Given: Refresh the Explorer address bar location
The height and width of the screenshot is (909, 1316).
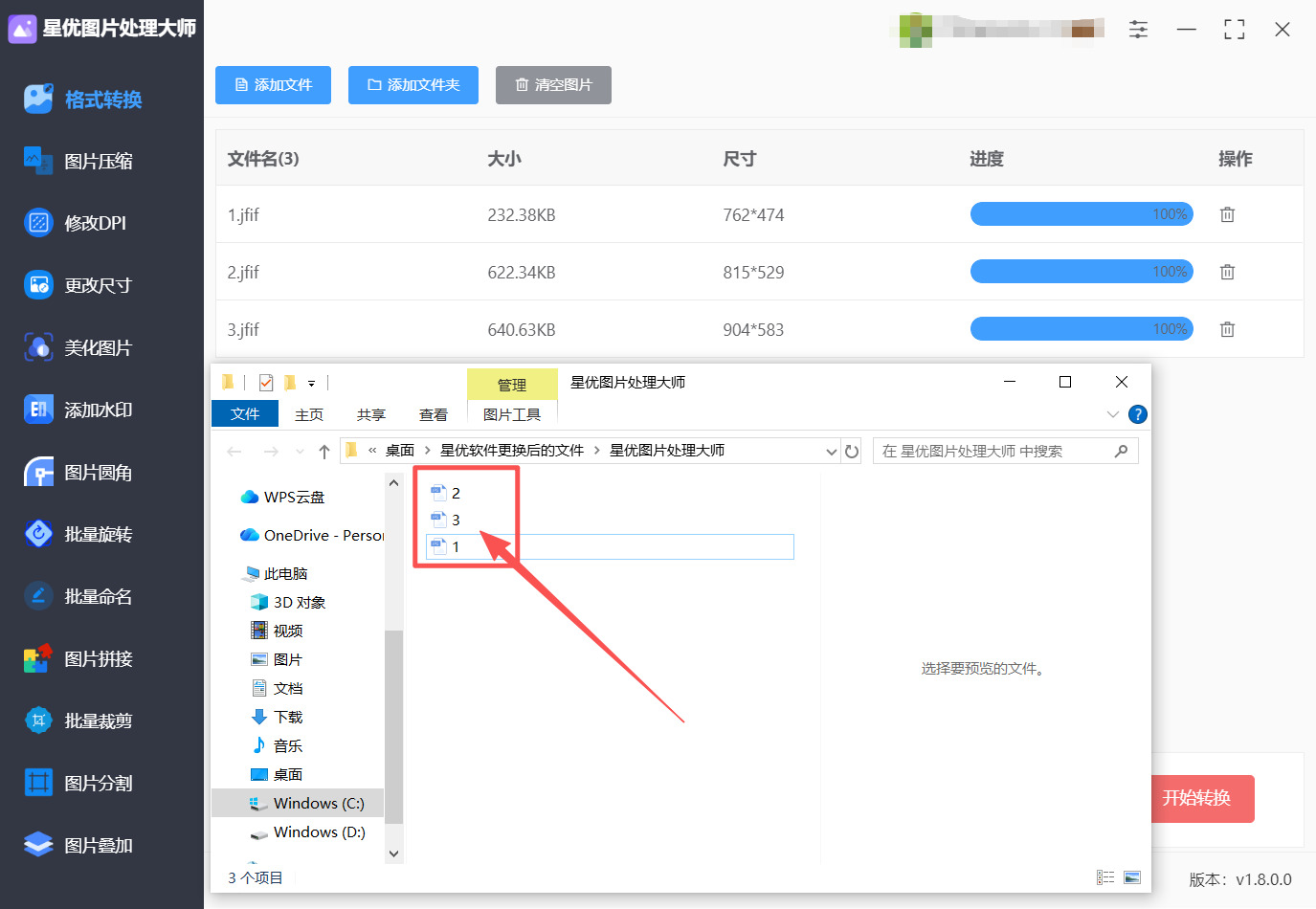Looking at the screenshot, I should pos(852,451).
